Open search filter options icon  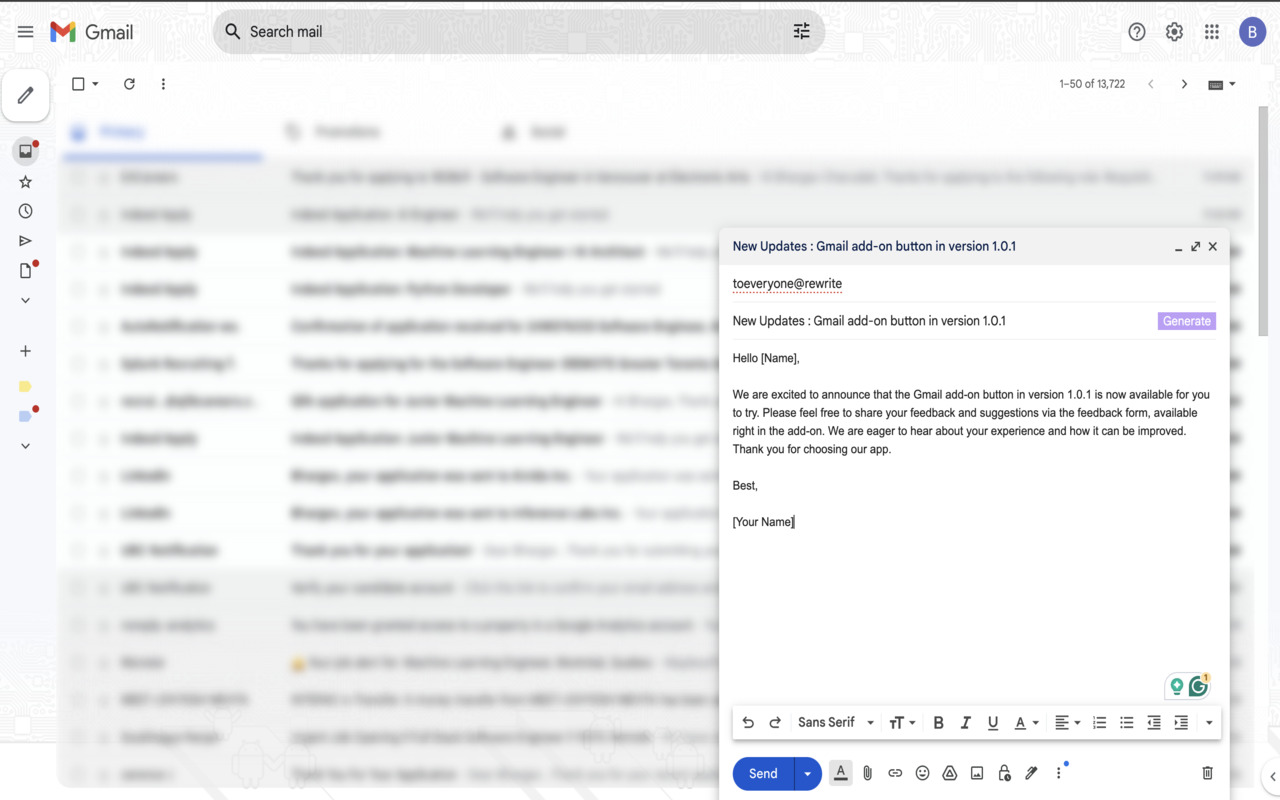click(x=801, y=32)
